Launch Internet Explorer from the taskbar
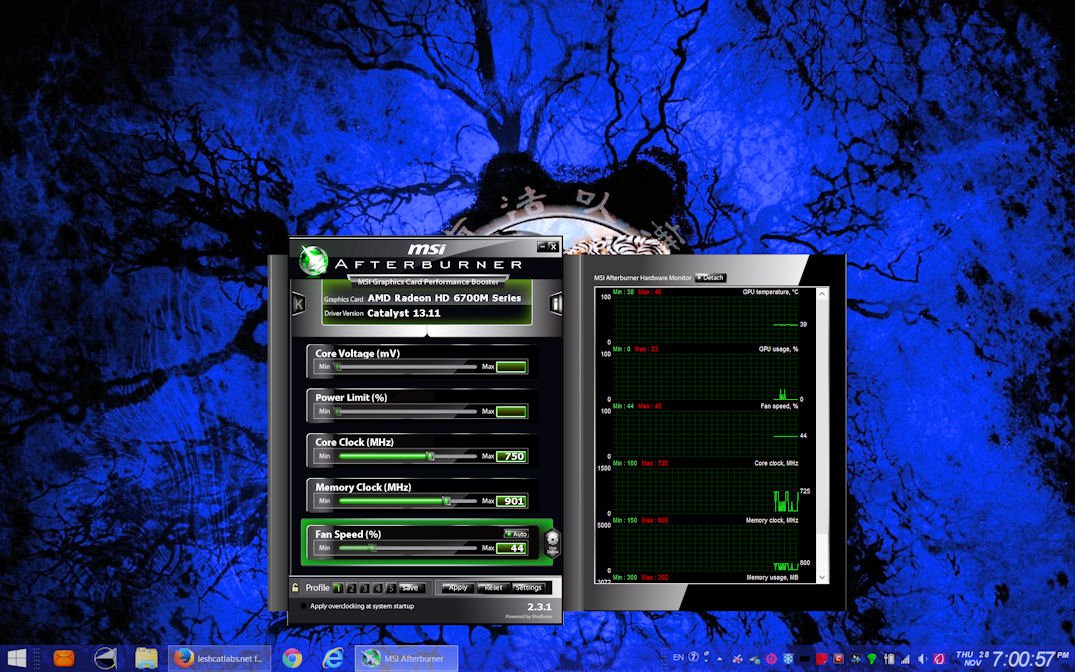This screenshot has width=1075, height=672. coord(333,658)
